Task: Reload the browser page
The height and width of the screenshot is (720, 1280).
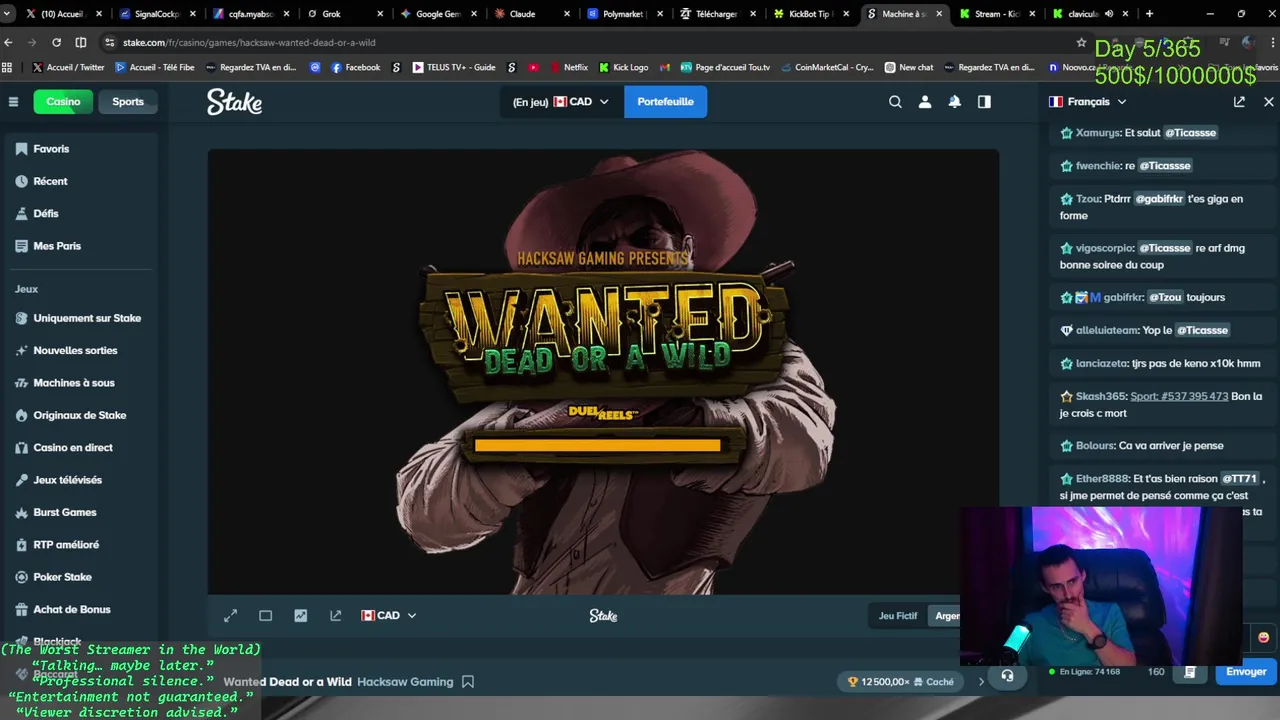Action: tap(56, 42)
